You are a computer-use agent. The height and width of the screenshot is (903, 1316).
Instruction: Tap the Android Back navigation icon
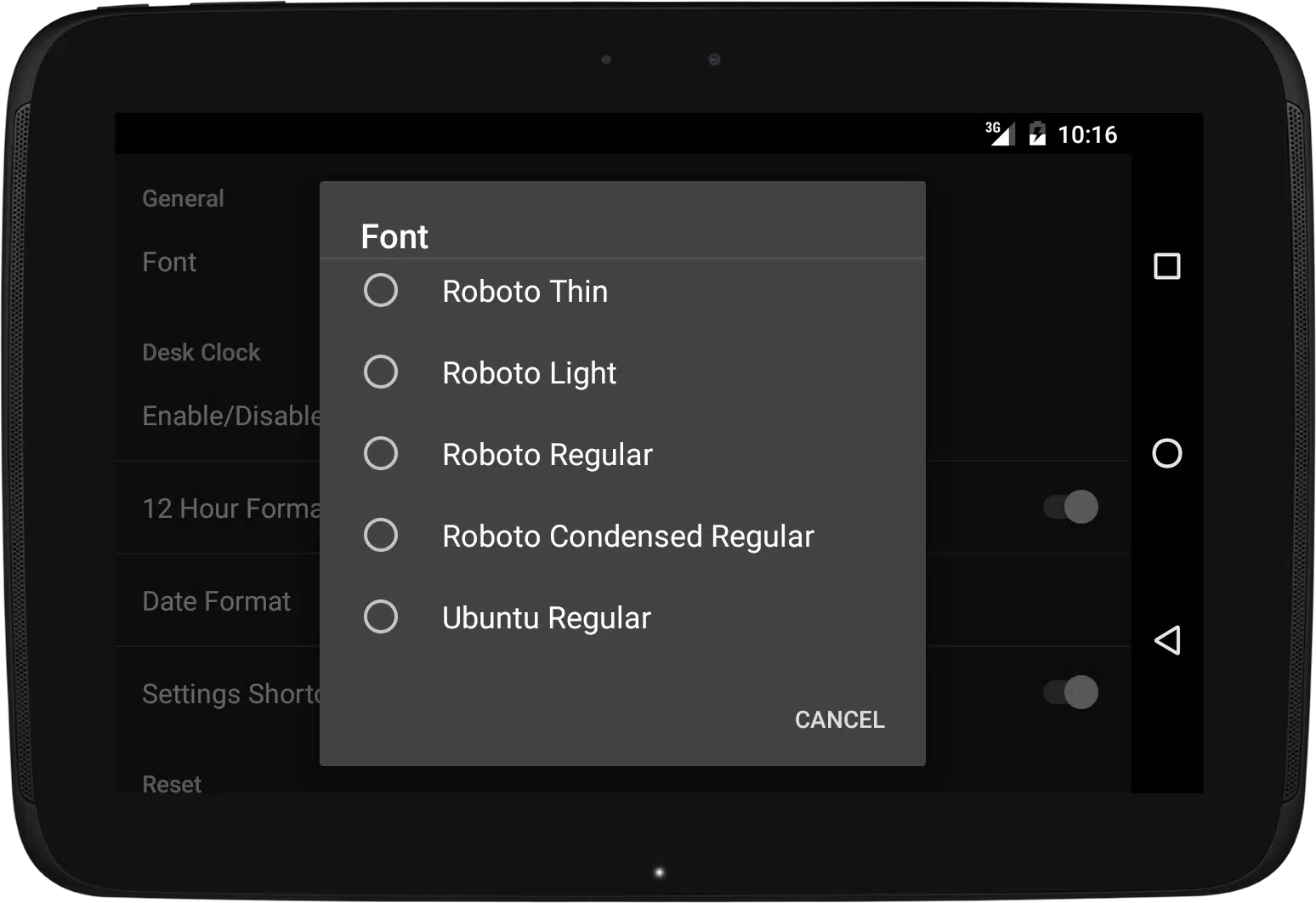pyautogui.click(x=1167, y=640)
